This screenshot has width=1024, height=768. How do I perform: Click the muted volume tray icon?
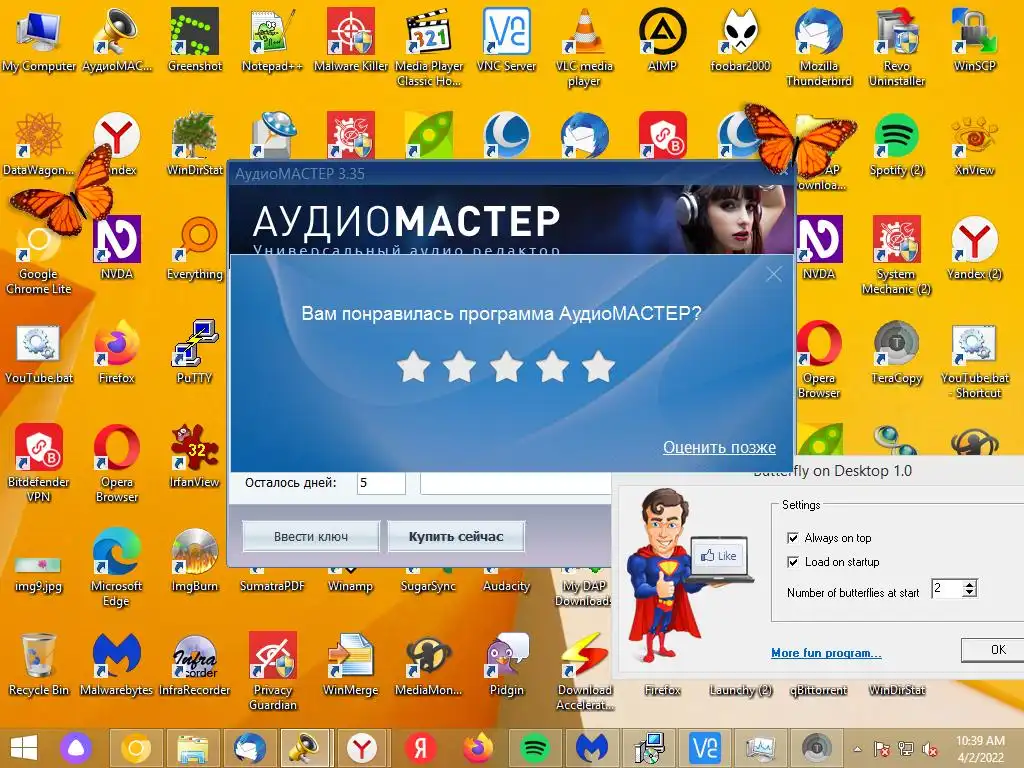click(930, 749)
